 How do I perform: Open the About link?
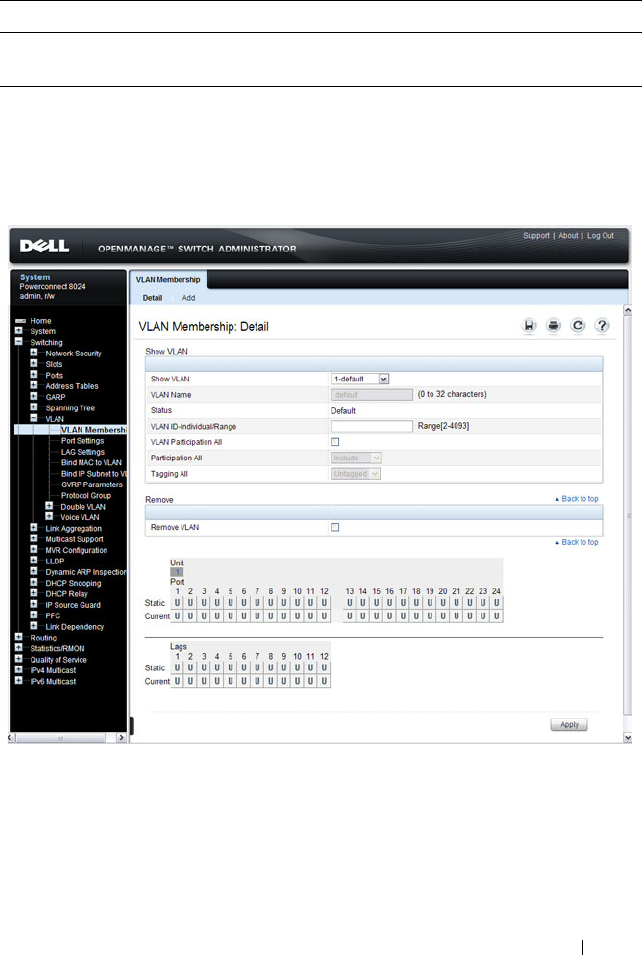click(568, 236)
